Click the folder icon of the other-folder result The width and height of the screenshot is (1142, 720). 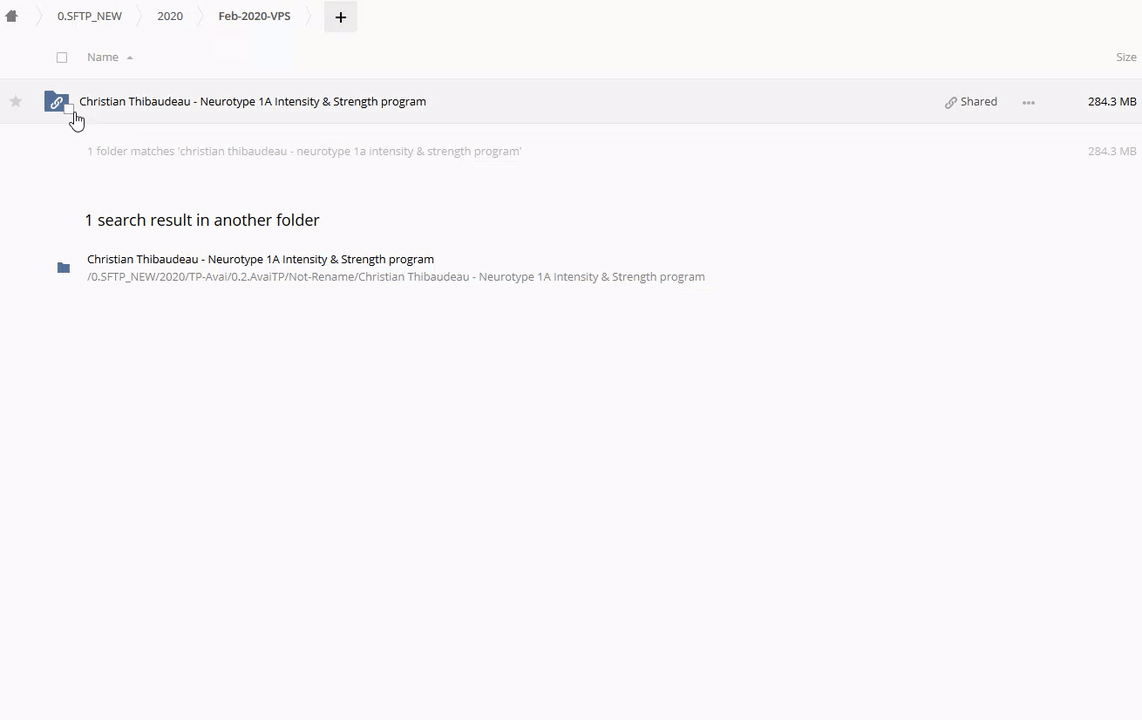pyautogui.click(x=64, y=267)
